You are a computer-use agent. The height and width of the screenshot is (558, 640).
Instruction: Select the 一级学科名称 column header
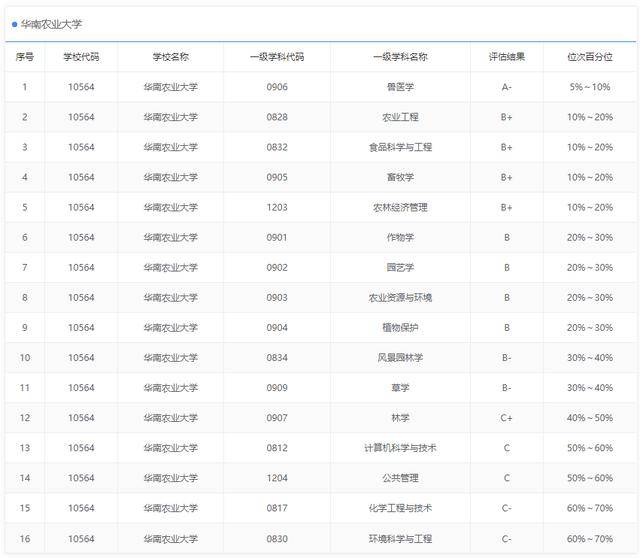point(400,57)
